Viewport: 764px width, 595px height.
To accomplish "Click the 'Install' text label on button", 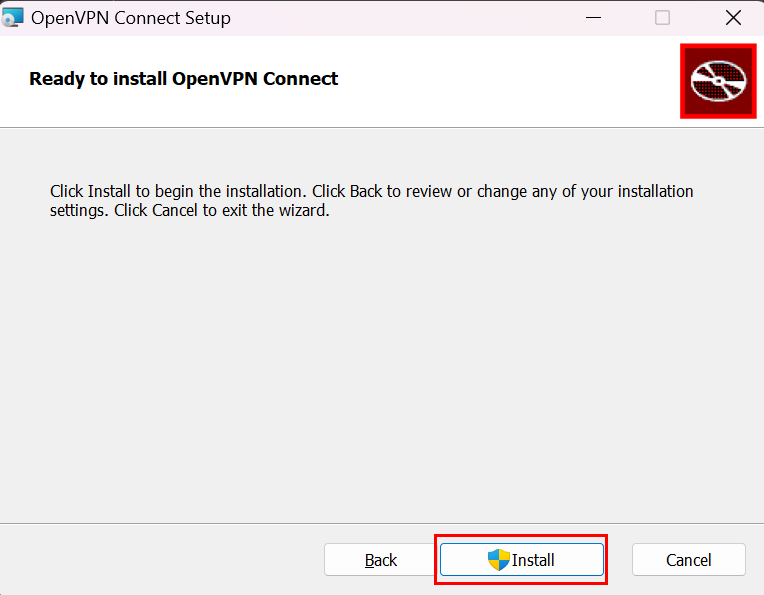I will pyautogui.click(x=534, y=560).
